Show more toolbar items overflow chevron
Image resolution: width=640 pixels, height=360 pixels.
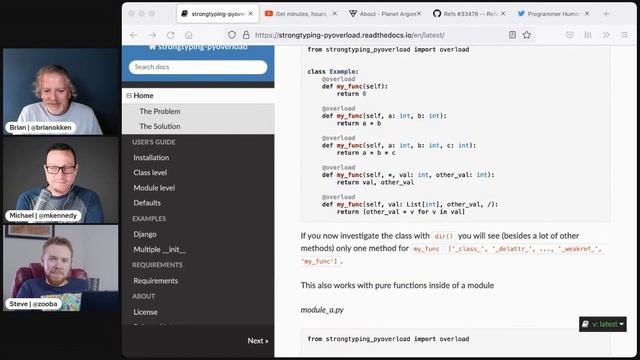(606, 35)
